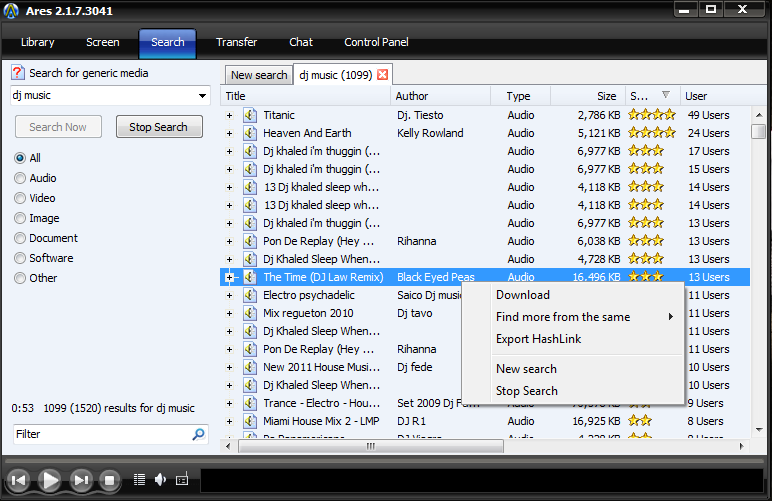Expand the Mix regueton 2010 row
Screen dimensions: 772x501
coord(229,313)
